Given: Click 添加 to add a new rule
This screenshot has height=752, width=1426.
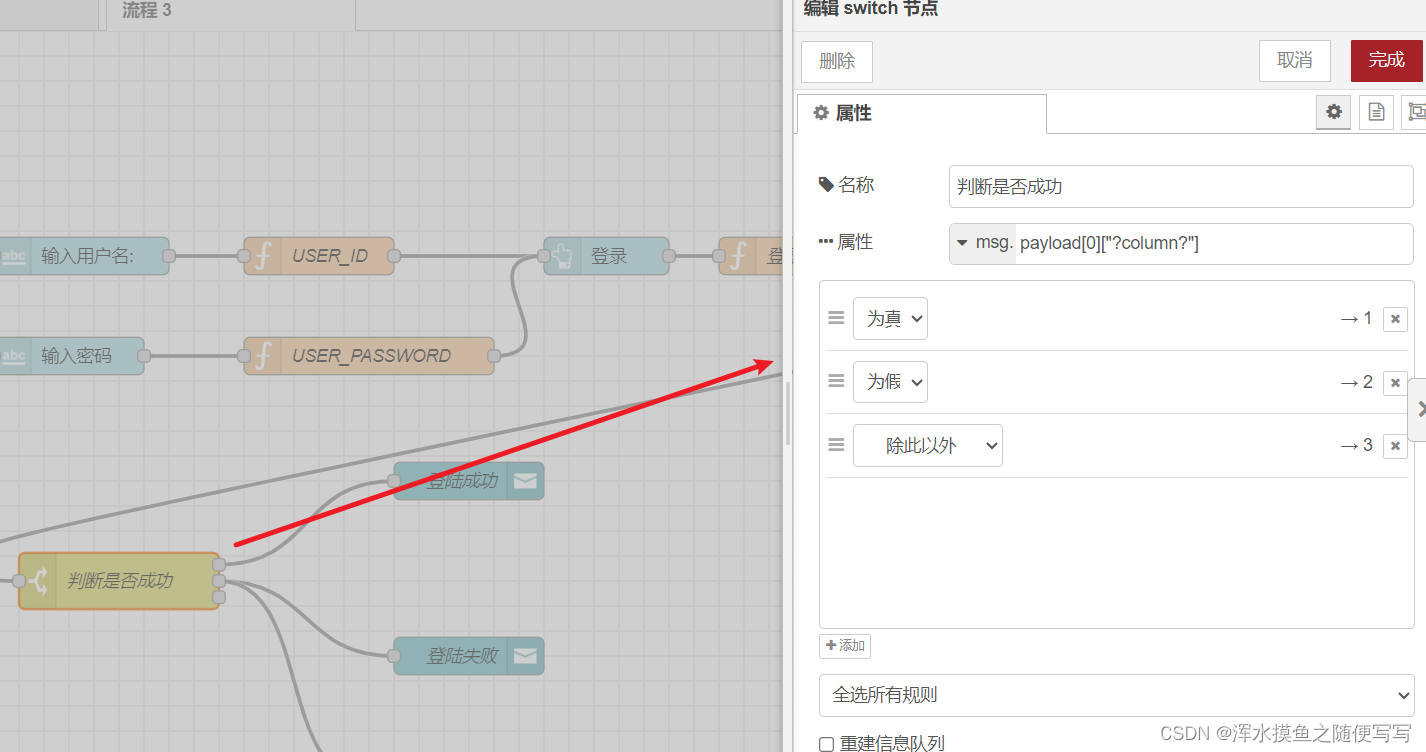Looking at the screenshot, I should [x=844, y=645].
